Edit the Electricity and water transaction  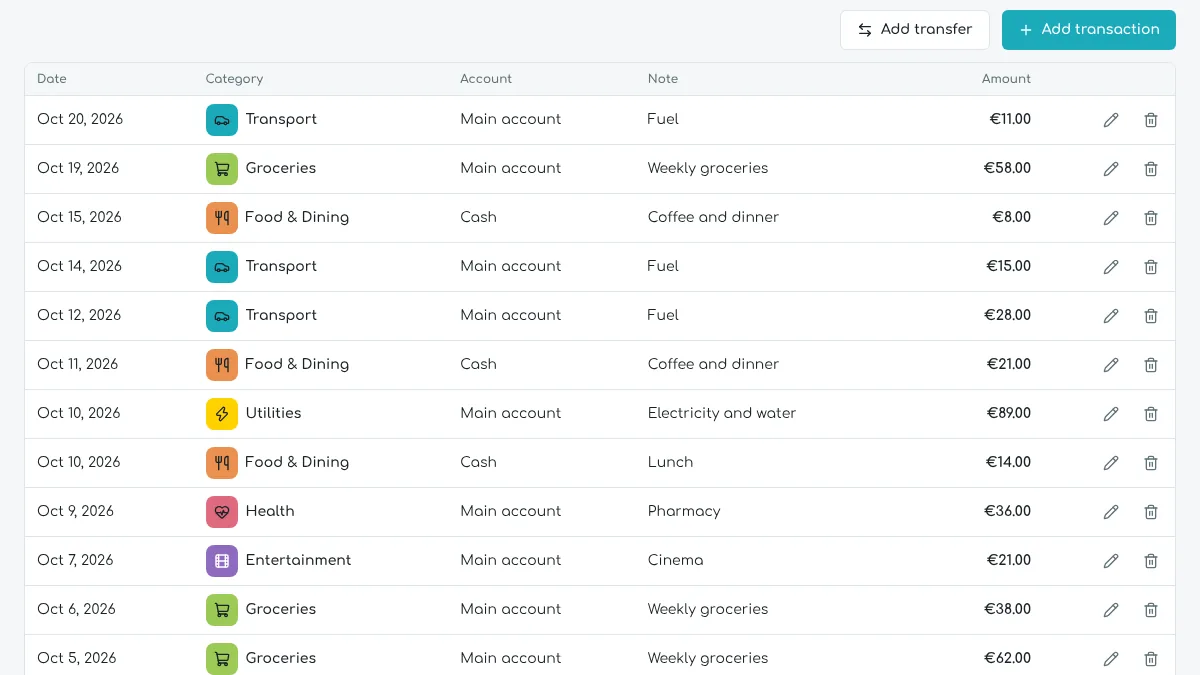[x=1111, y=414]
